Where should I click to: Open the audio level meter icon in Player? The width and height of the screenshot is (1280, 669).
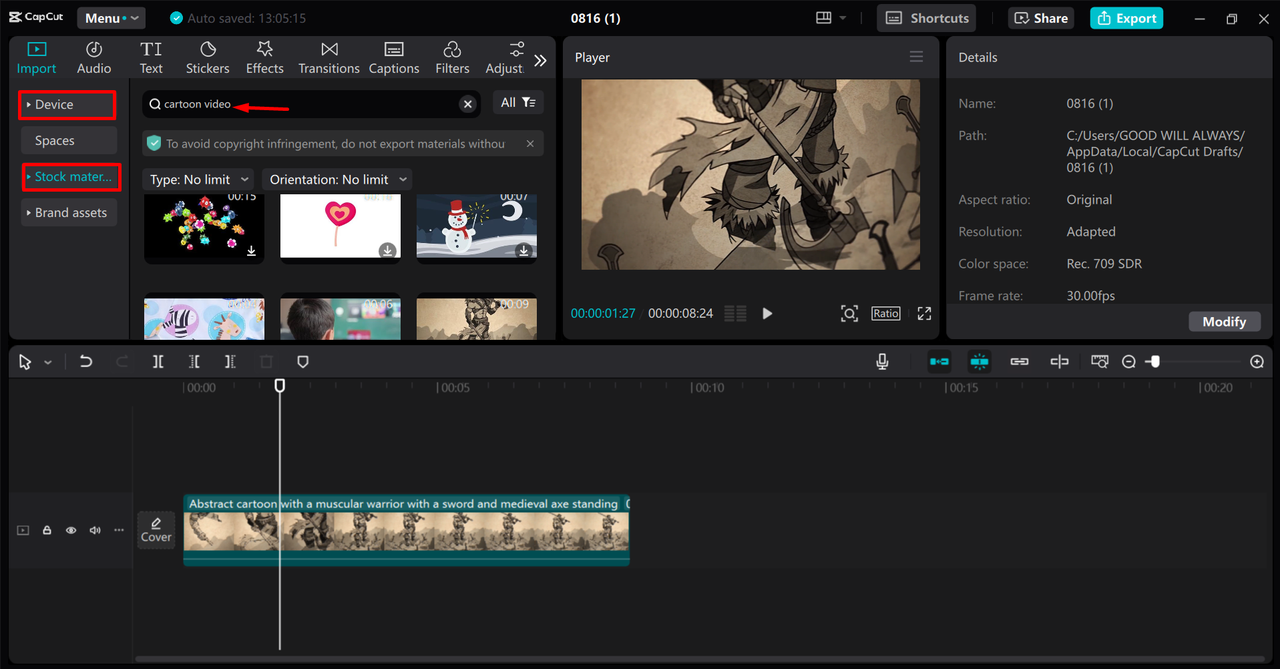click(735, 313)
